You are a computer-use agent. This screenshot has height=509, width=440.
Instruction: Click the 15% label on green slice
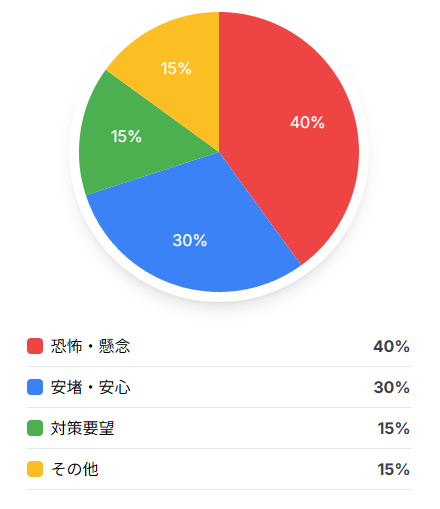126,136
